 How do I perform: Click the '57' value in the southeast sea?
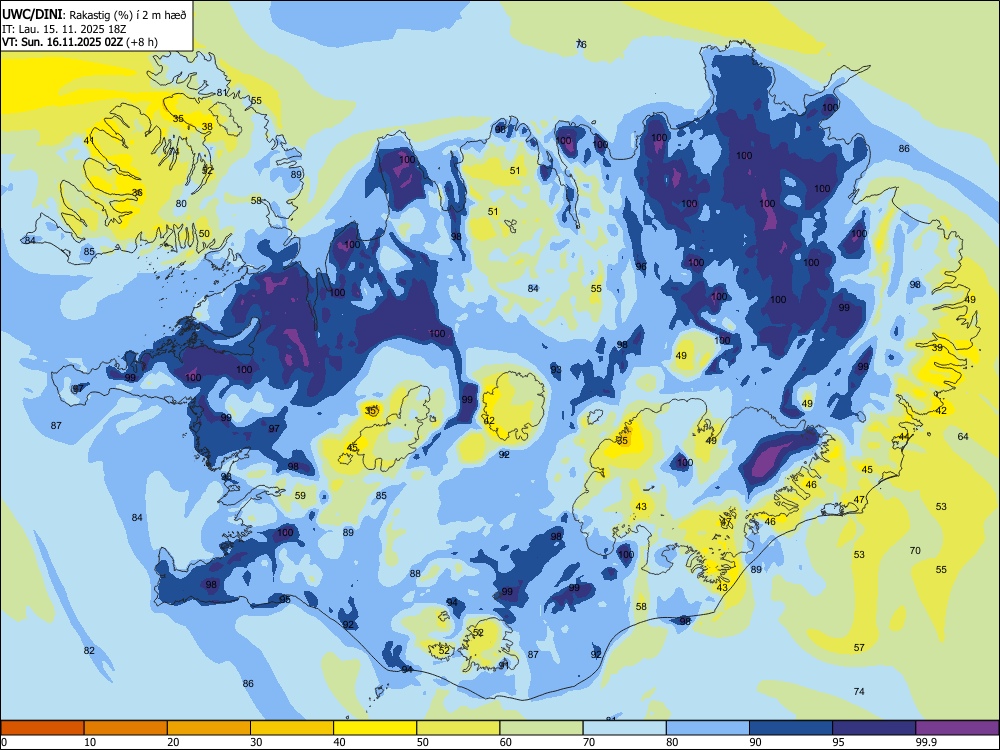(x=859, y=647)
